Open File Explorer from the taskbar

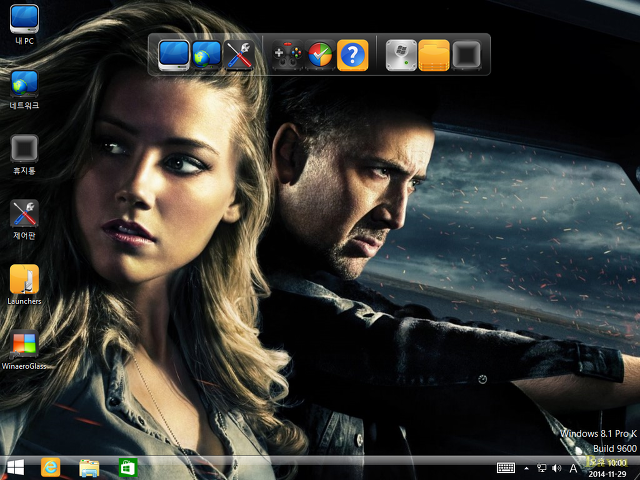click(89, 468)
